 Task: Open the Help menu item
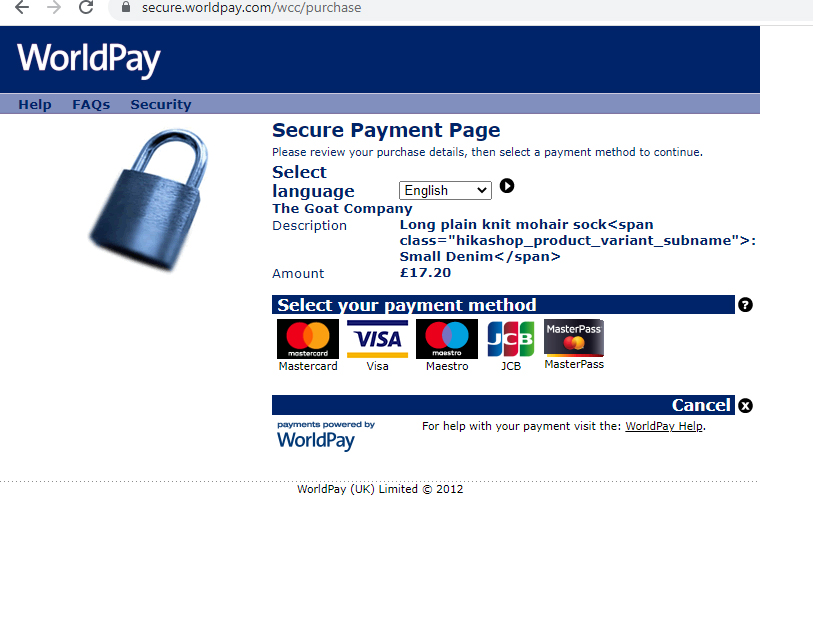coord(35,104)
